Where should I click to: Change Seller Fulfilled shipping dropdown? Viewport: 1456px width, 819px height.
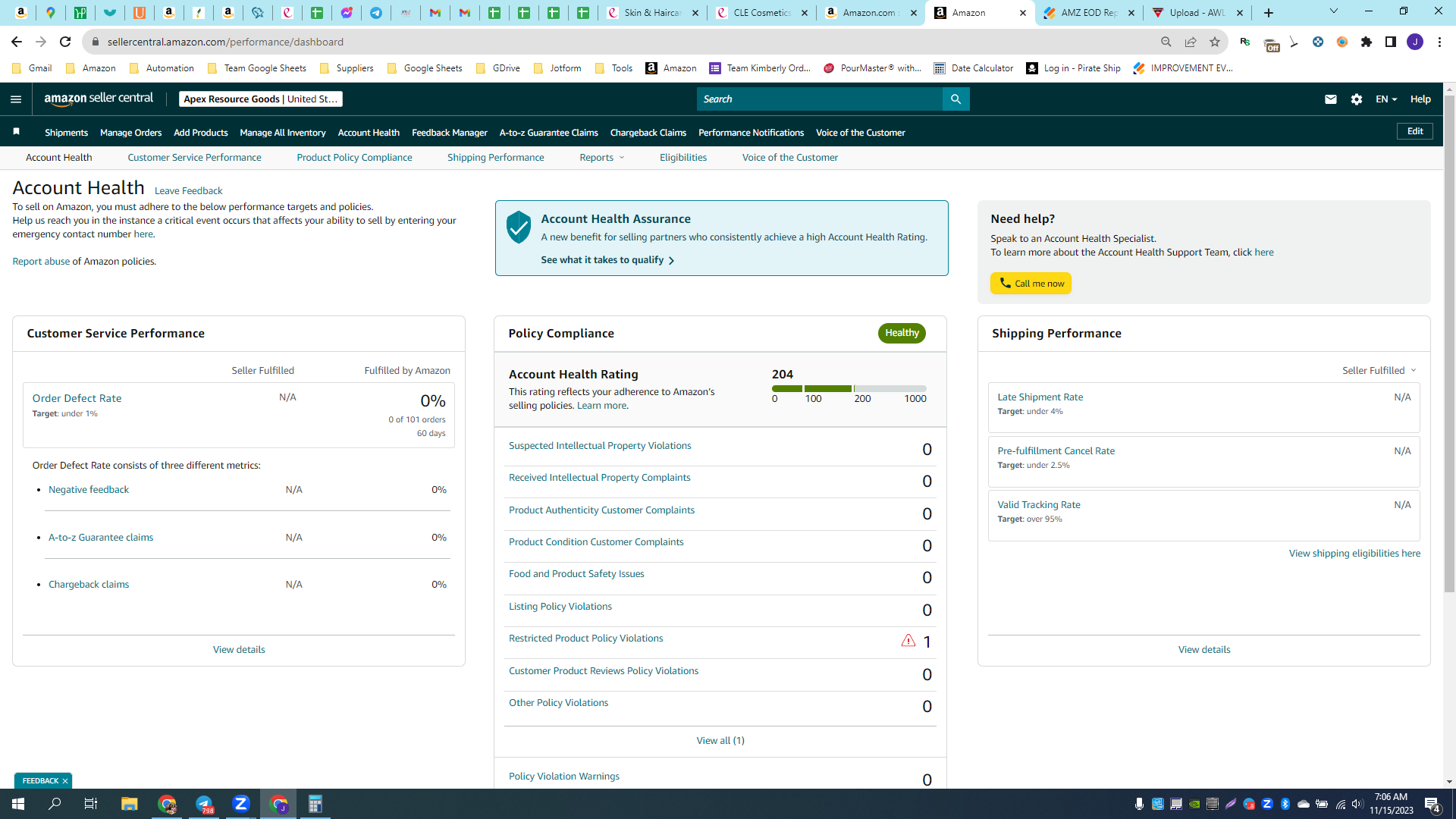tap(1379, 371)
